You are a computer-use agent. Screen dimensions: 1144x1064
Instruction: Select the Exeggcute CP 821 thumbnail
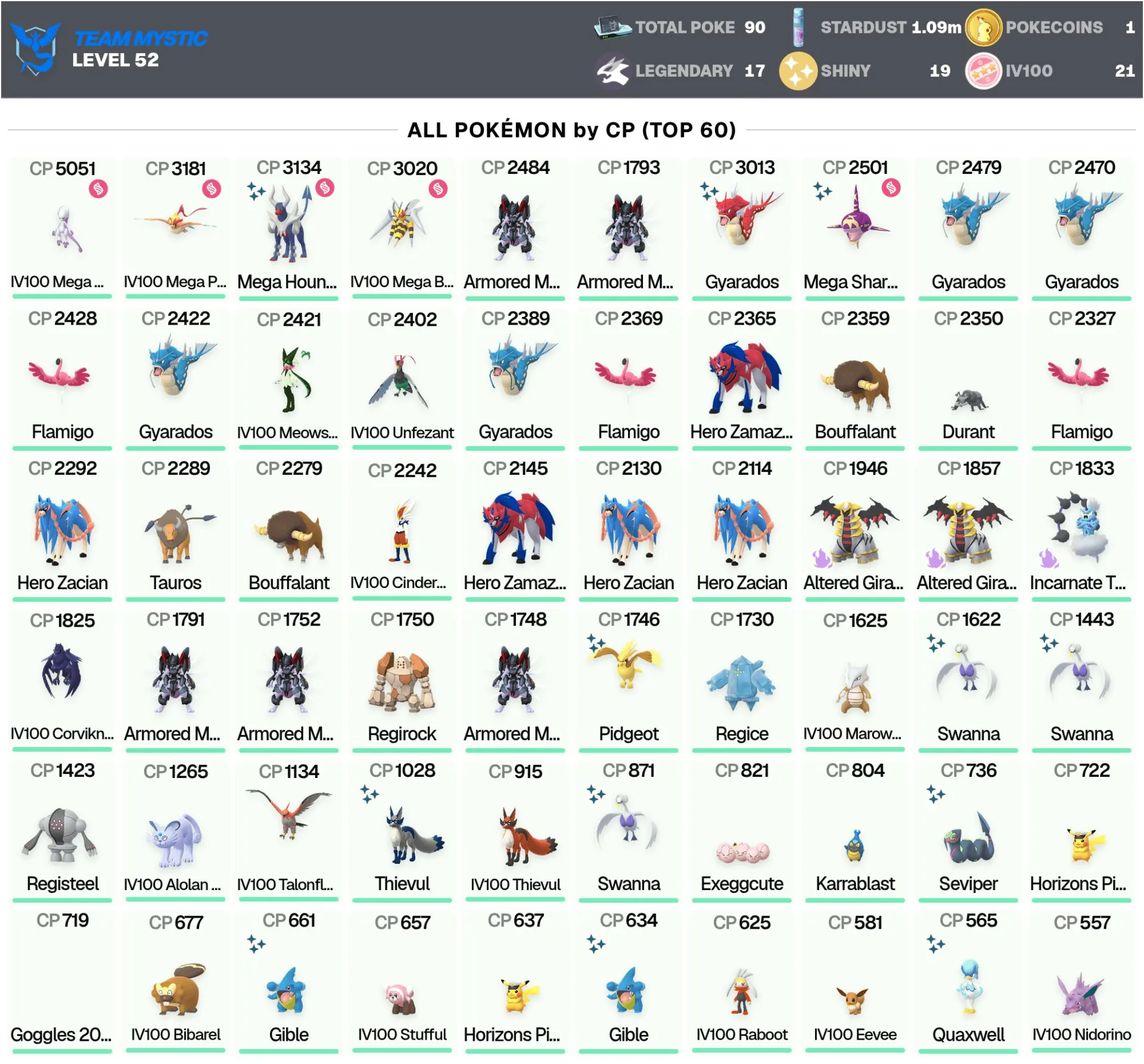click(742, 852)
